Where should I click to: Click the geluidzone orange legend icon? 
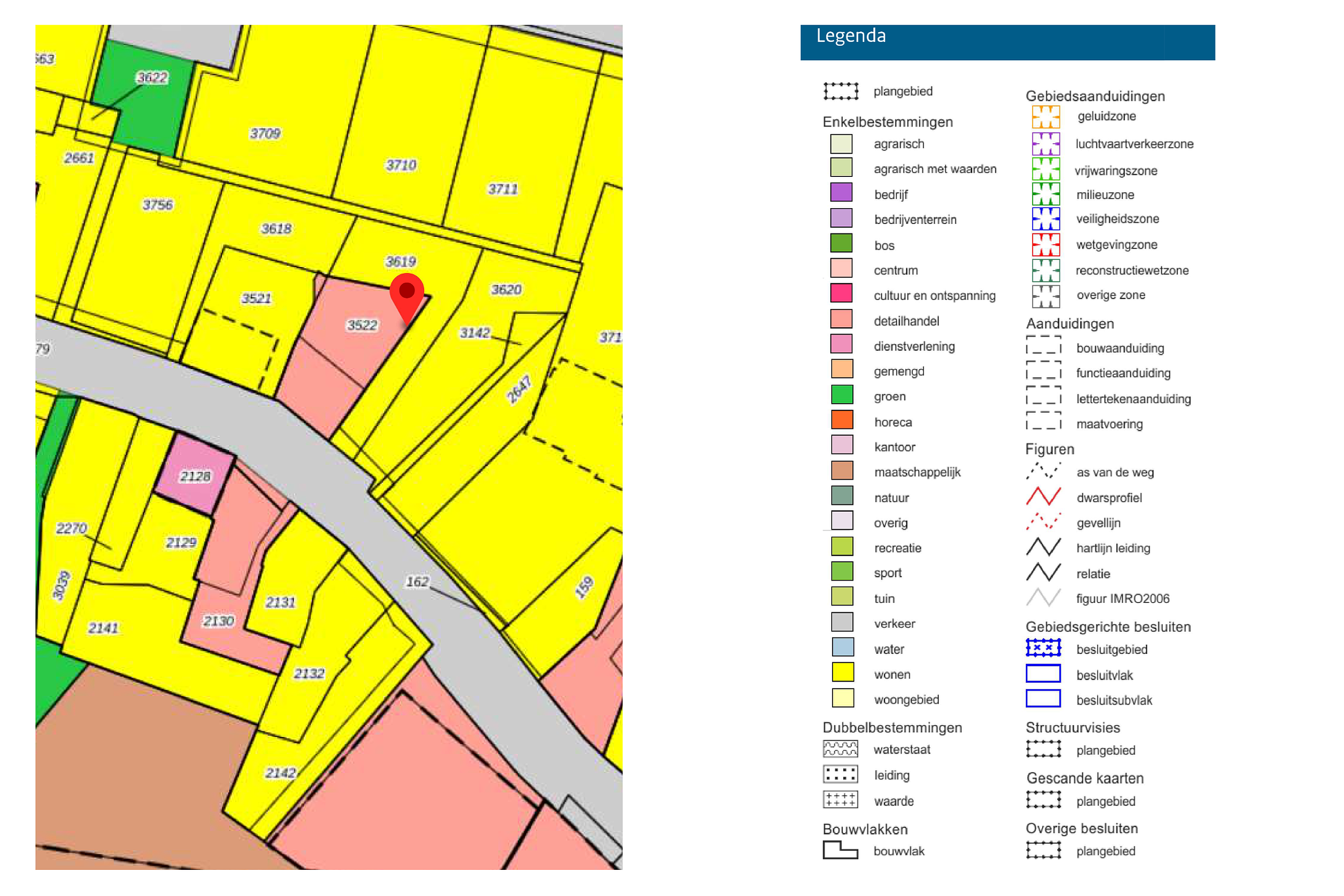pos(1046,117)
